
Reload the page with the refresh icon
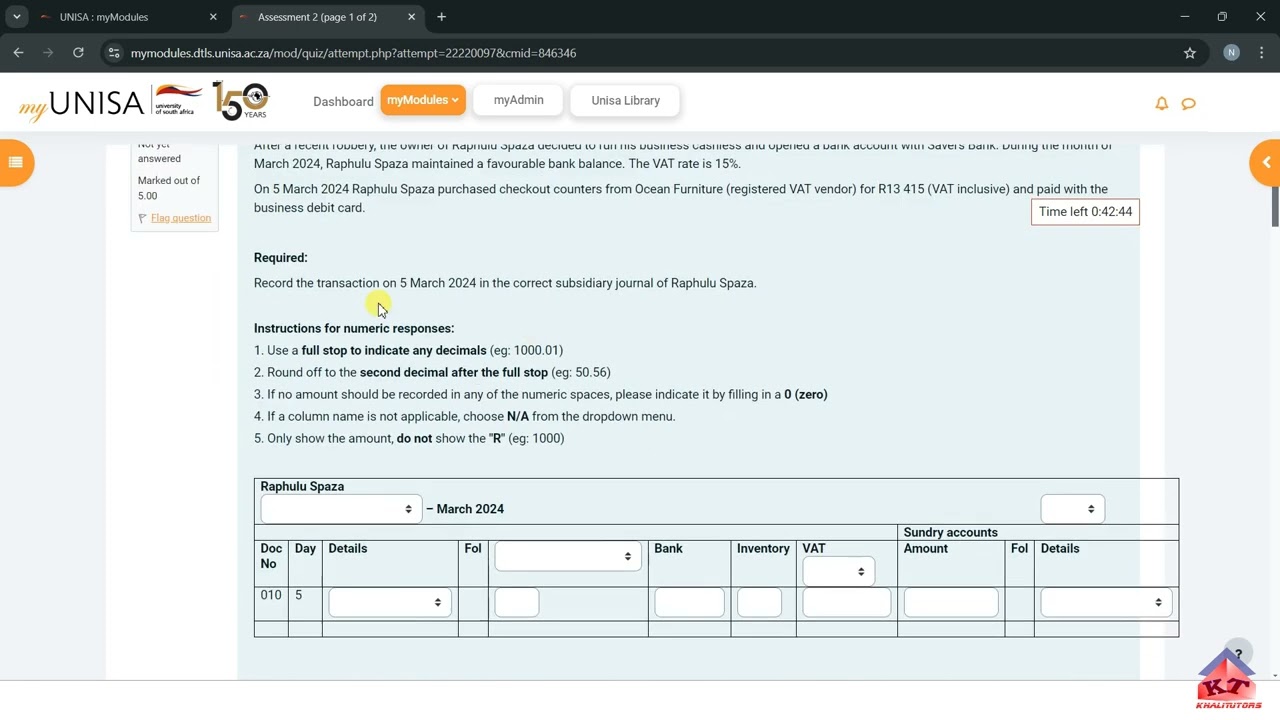pos(78,53)
